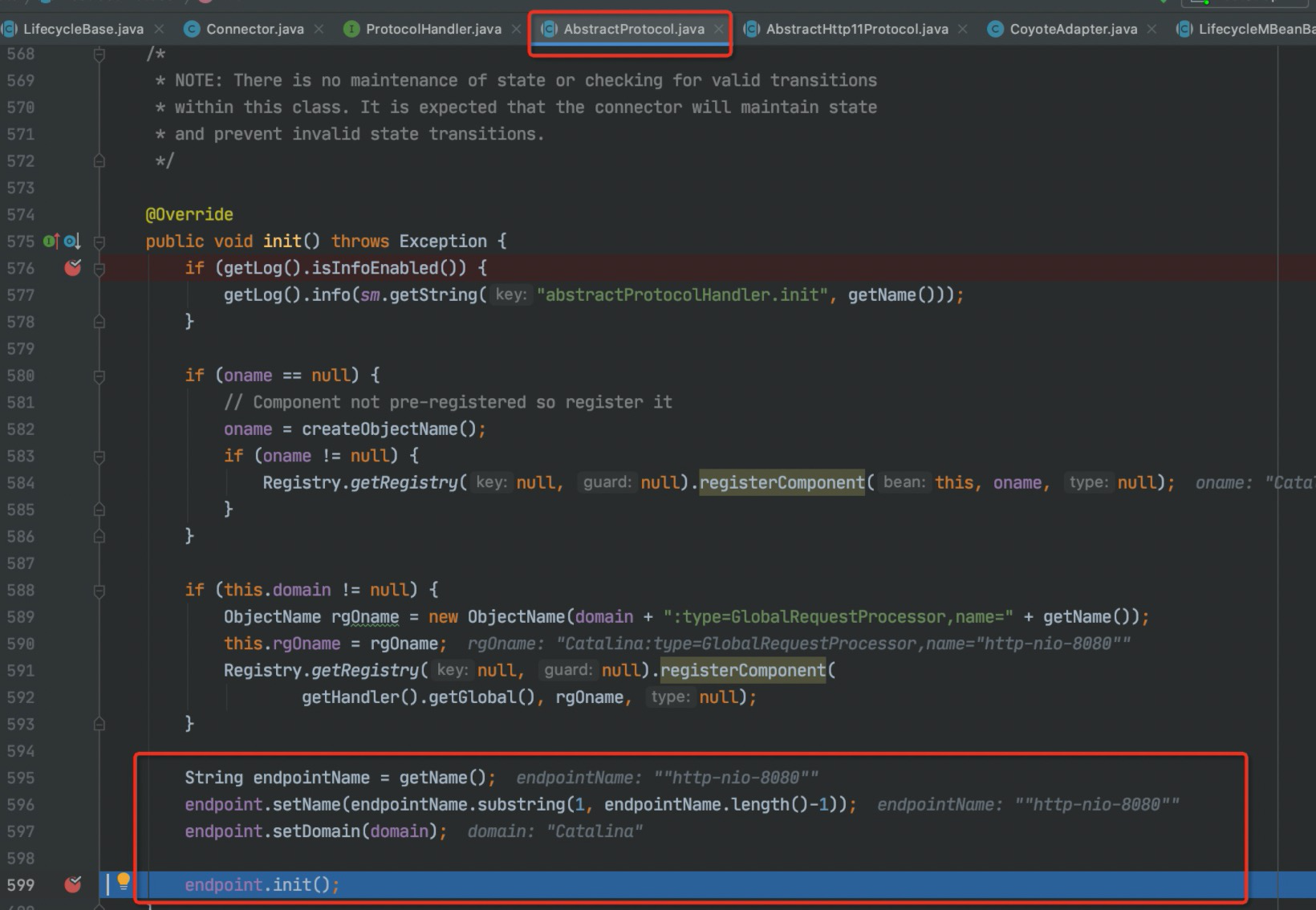1316x910 pixels.
Task: Collapse the this.domain if-block at line 588
Action: tap(100, 591)
